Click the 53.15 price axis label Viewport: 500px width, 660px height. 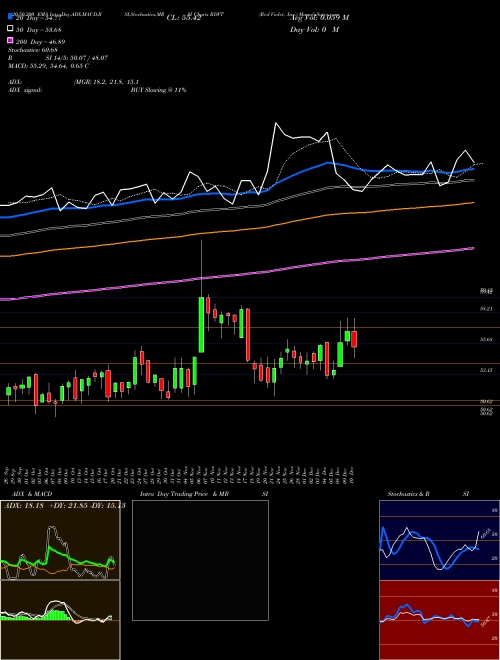[486, 370]
